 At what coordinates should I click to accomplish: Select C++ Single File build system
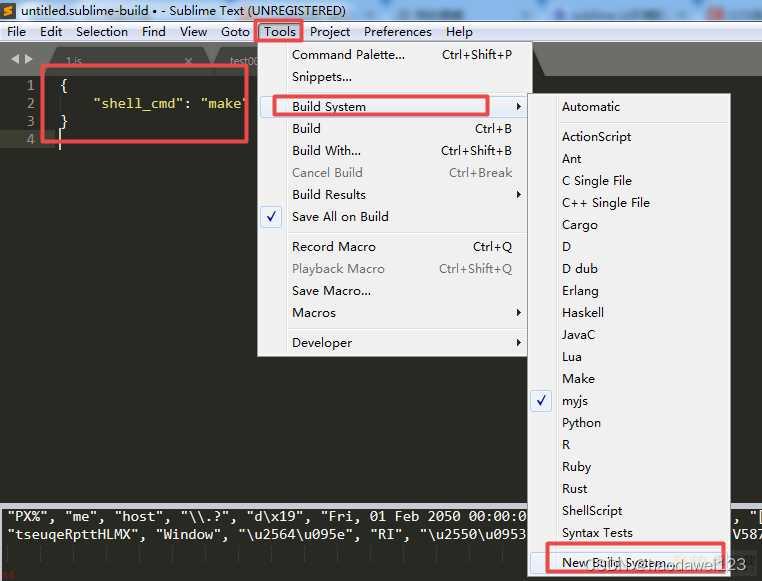(x=630, y=203)
